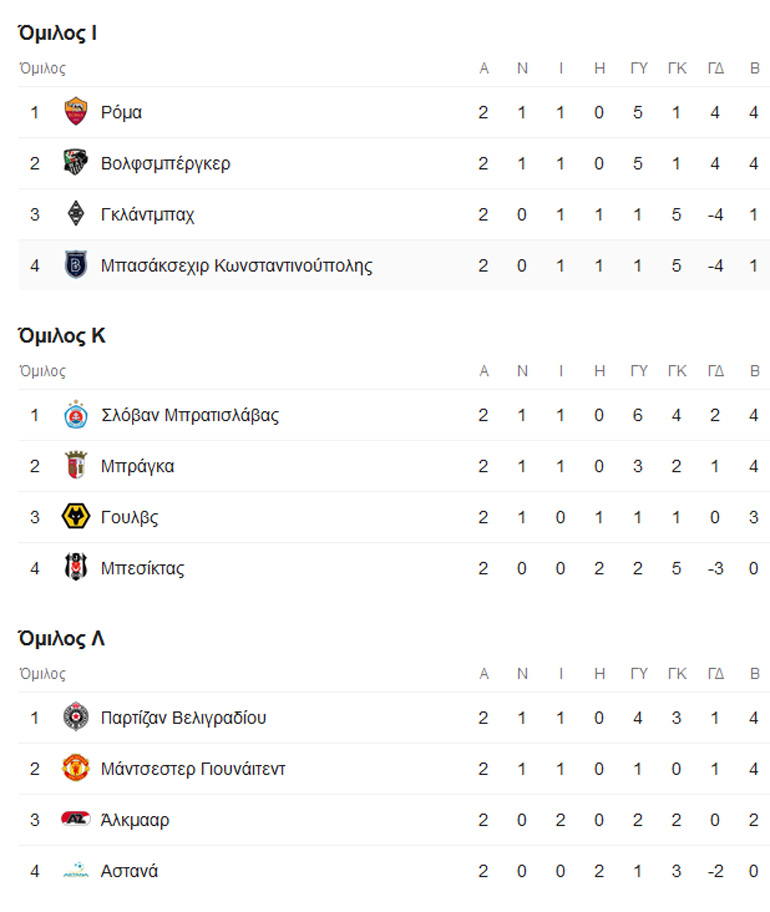The height and width of the screenshot is (912, 770).
Task: Click the Wolfsberger club logo
Action: click(x=76, y=163)
